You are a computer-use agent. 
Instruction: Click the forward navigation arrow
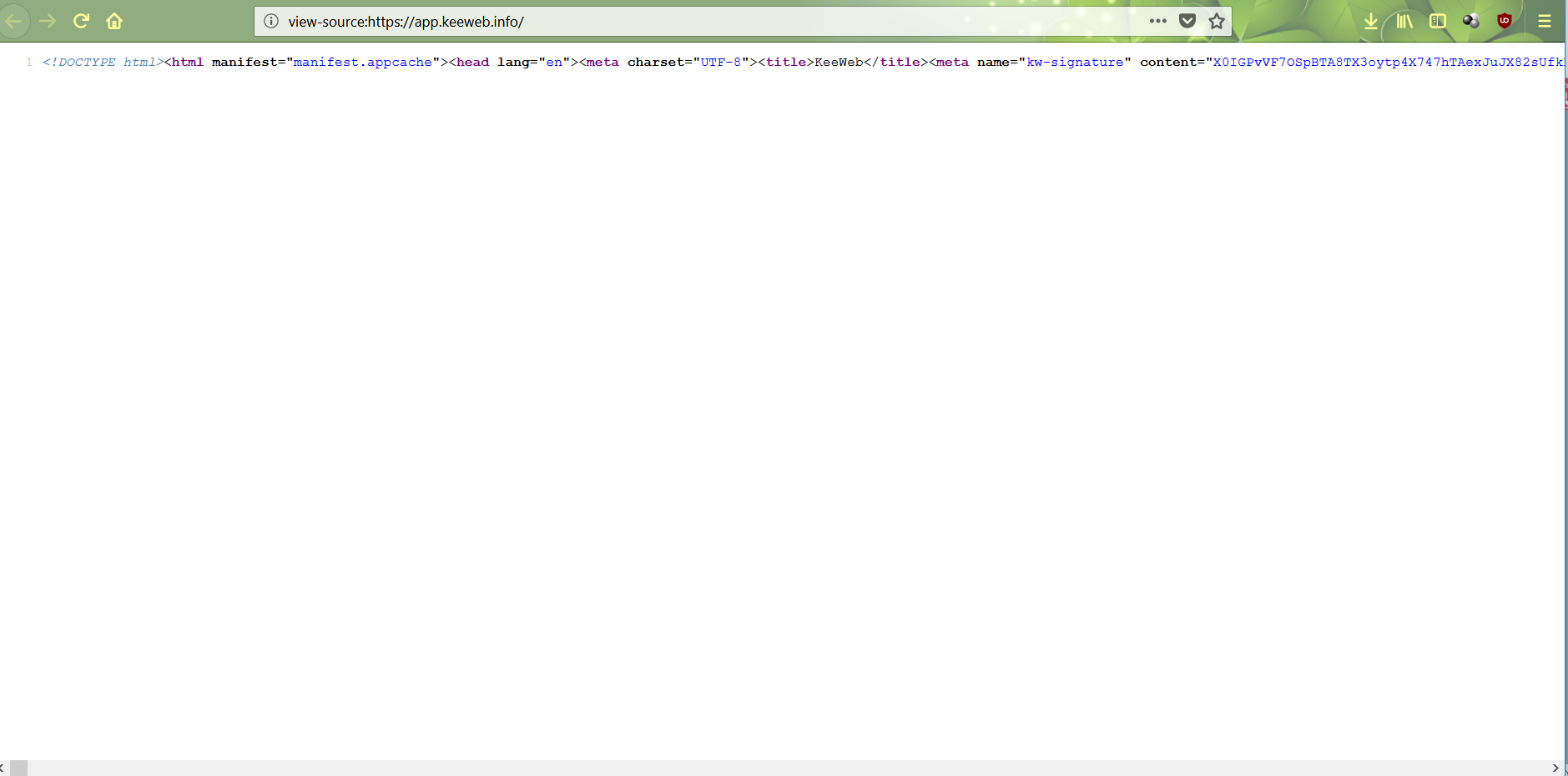click(x=48, y=21)
